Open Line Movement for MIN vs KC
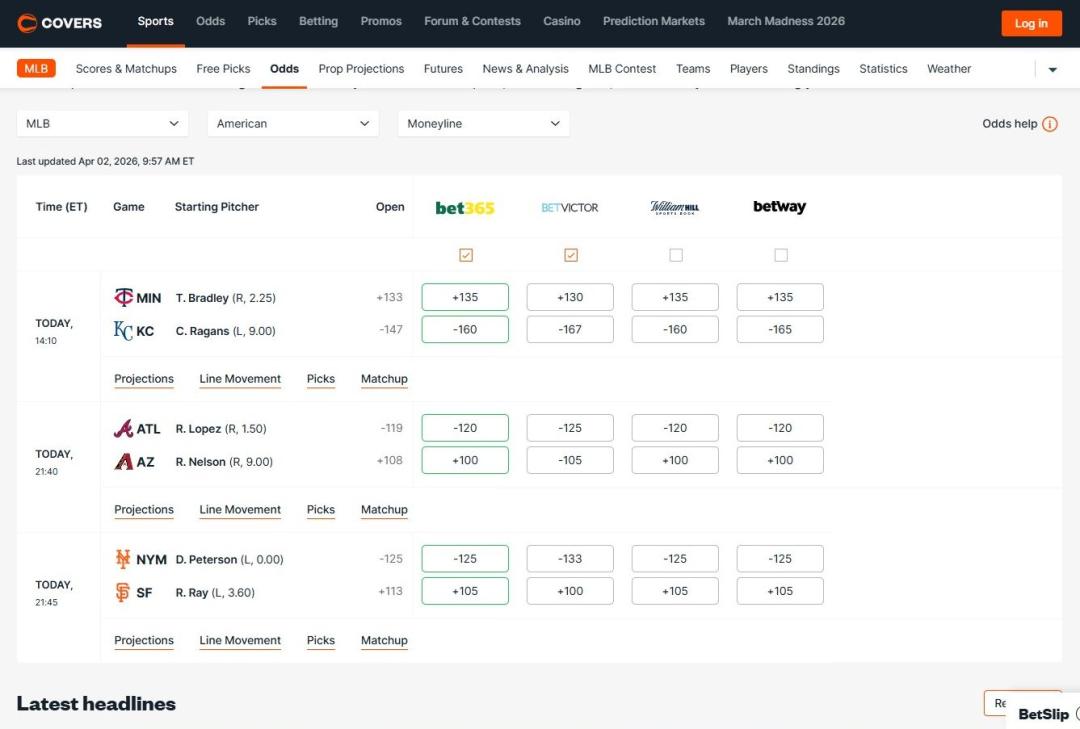The height and width of the screenshot is (729, 1080). [x=240, y=379]
